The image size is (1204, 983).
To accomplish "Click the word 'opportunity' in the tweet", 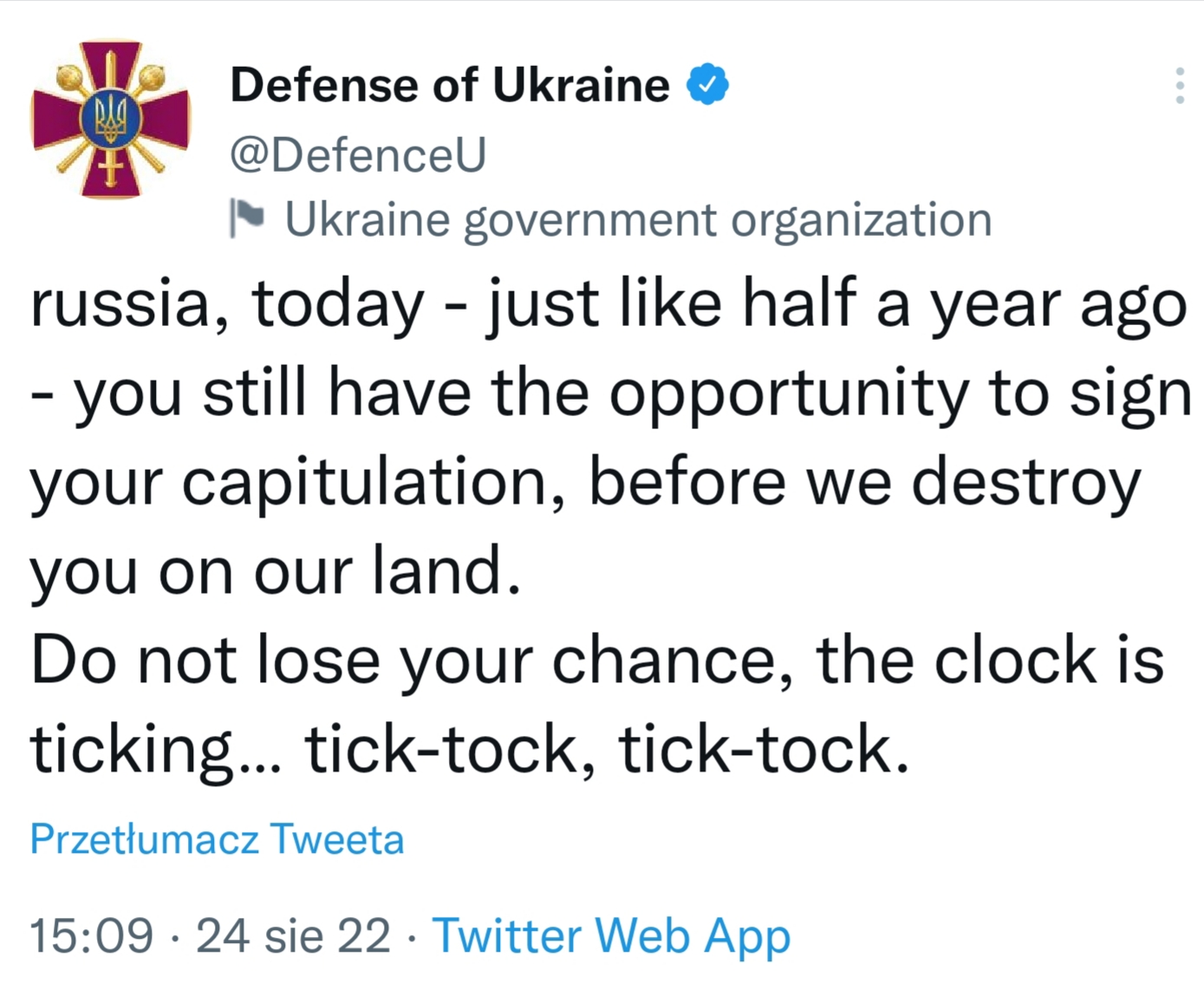I will pyautogui.click(x=789, y=395).
